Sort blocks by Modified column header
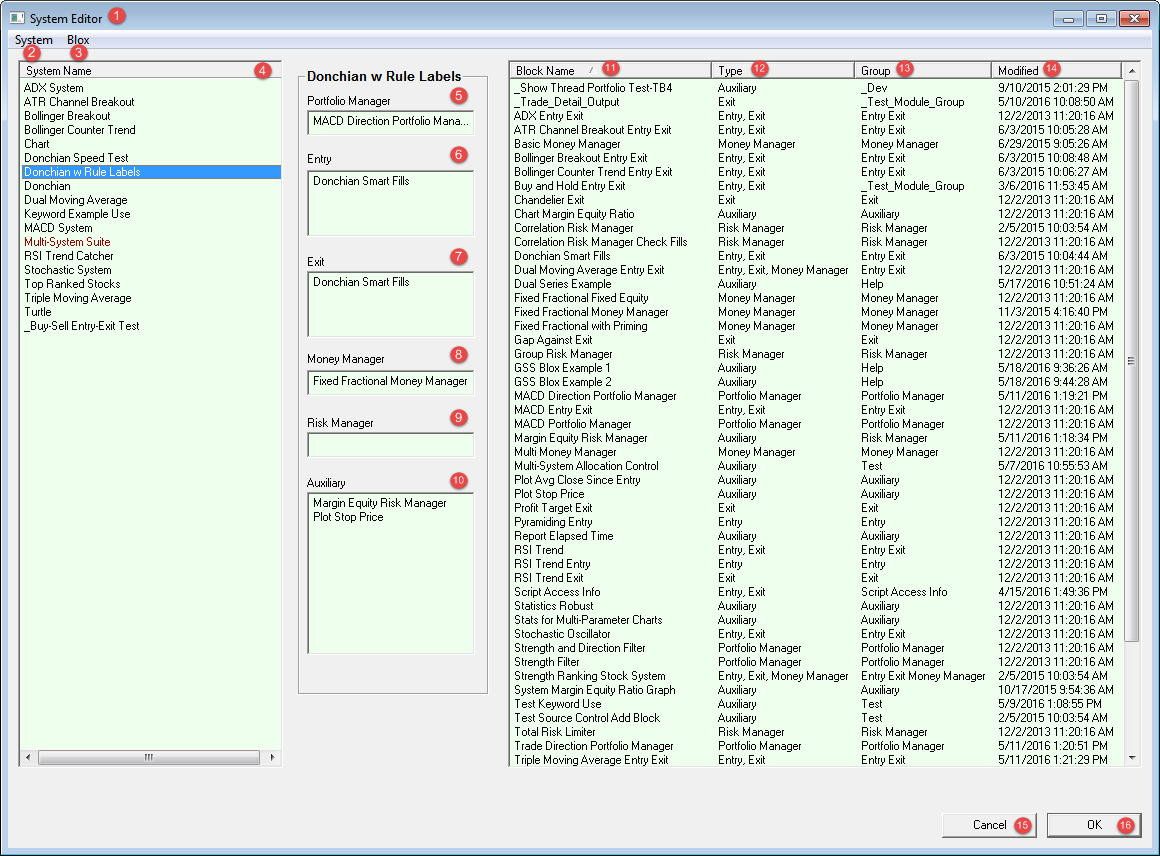This screenshot has width=1160, height=856. (1056, 71)
